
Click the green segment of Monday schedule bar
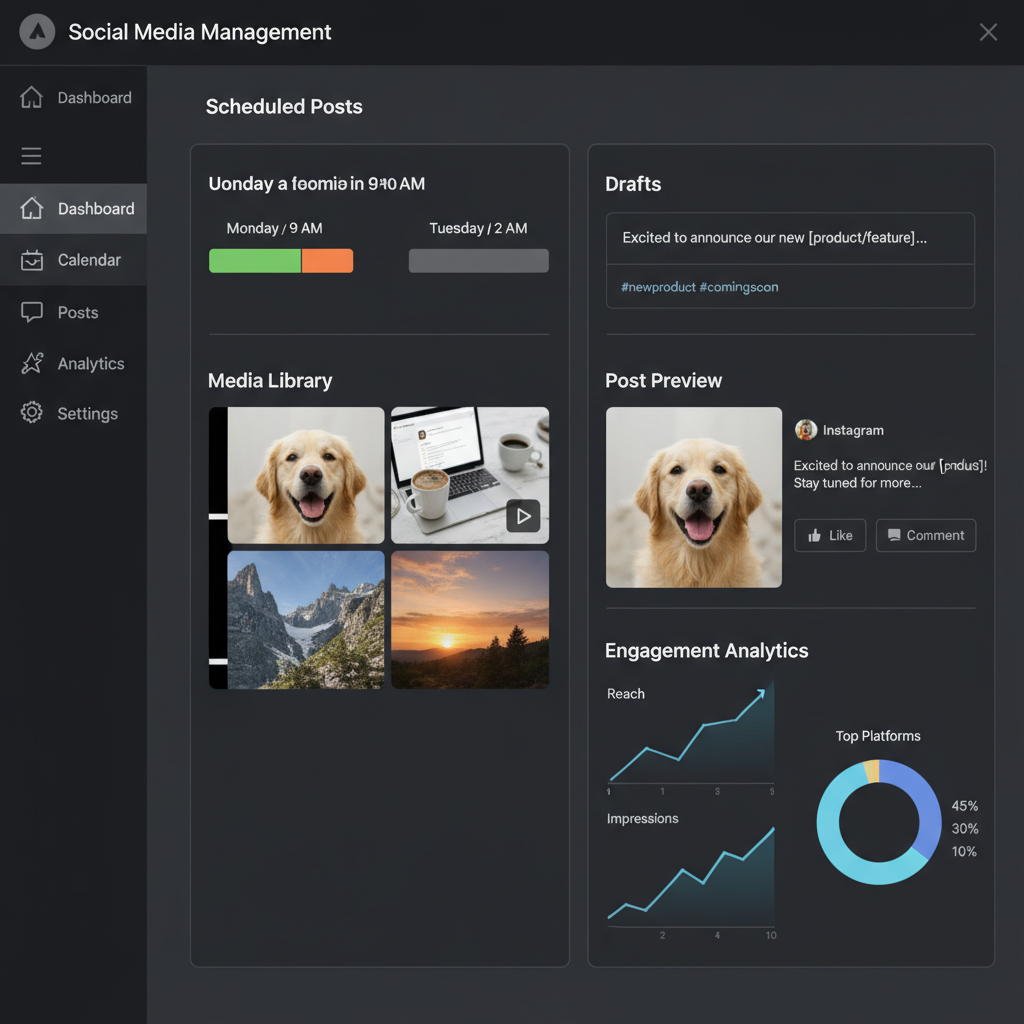coord(255,261)
